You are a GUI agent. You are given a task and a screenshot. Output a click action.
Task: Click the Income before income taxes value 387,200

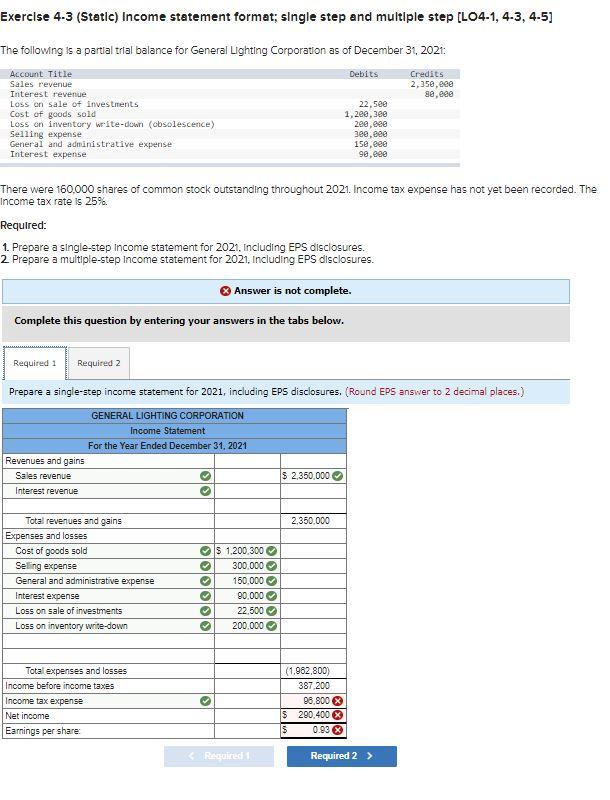tap(314, 686)
